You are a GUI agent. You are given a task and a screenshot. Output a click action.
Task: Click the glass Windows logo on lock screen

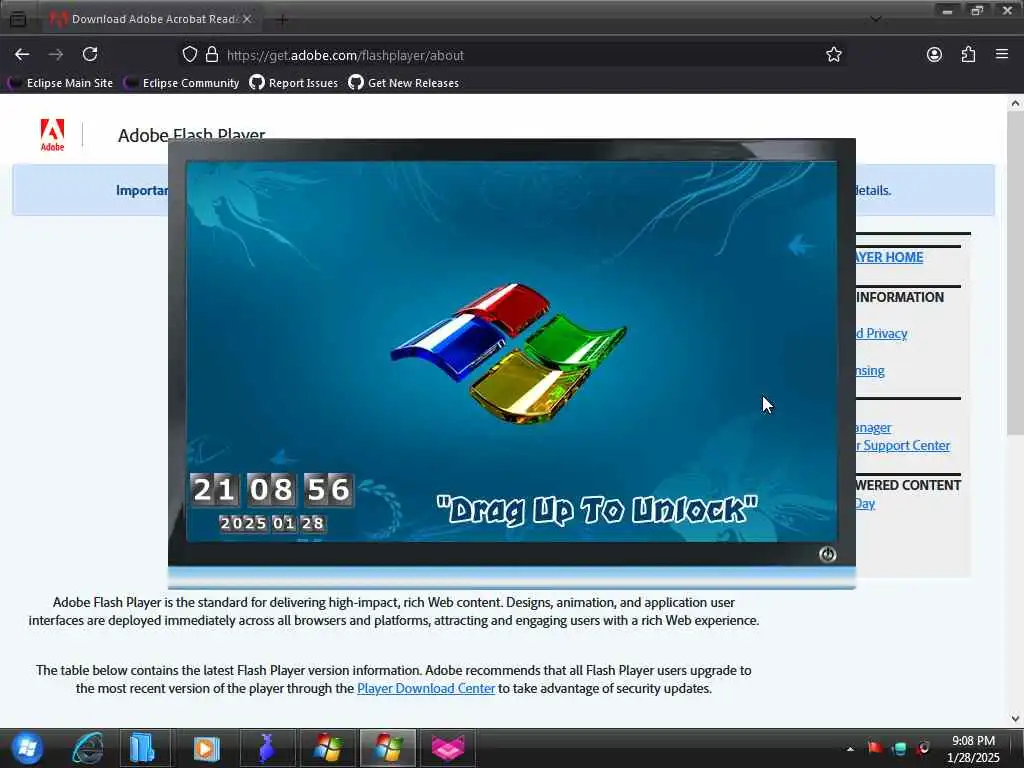[x=509, y=353]
